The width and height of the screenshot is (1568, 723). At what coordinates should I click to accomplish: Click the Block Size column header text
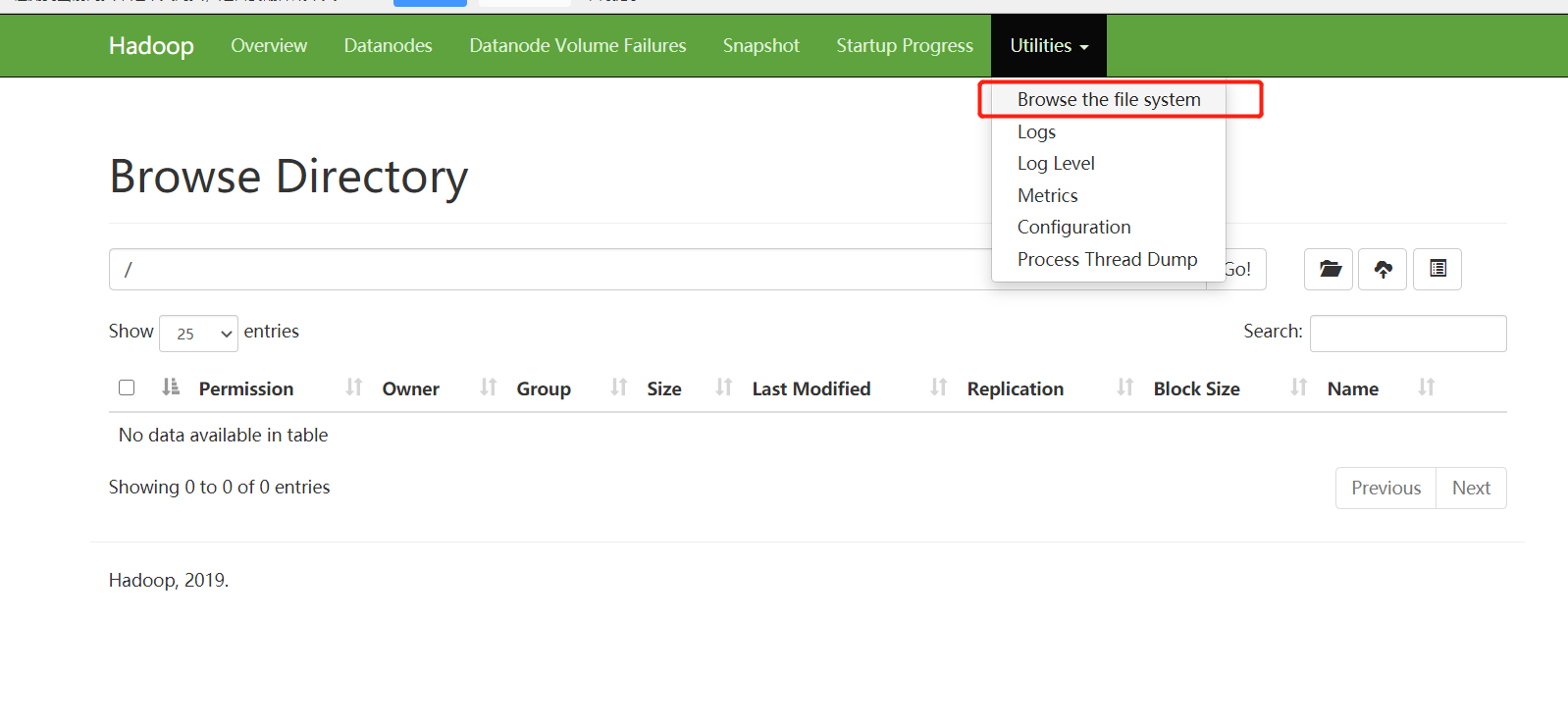[x=1197, y=388]
